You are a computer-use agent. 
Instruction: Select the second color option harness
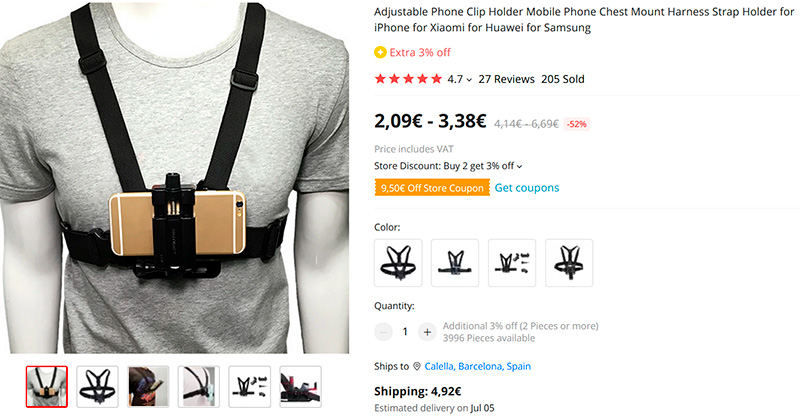click(x=455, y=263)
